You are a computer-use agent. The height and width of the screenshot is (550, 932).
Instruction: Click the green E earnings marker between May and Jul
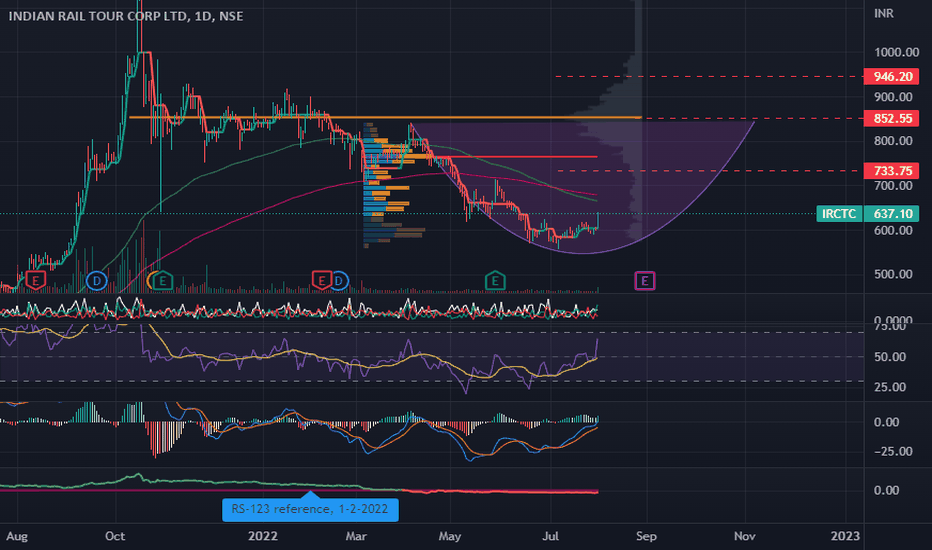pyautogui.click(x=495, y=280)
